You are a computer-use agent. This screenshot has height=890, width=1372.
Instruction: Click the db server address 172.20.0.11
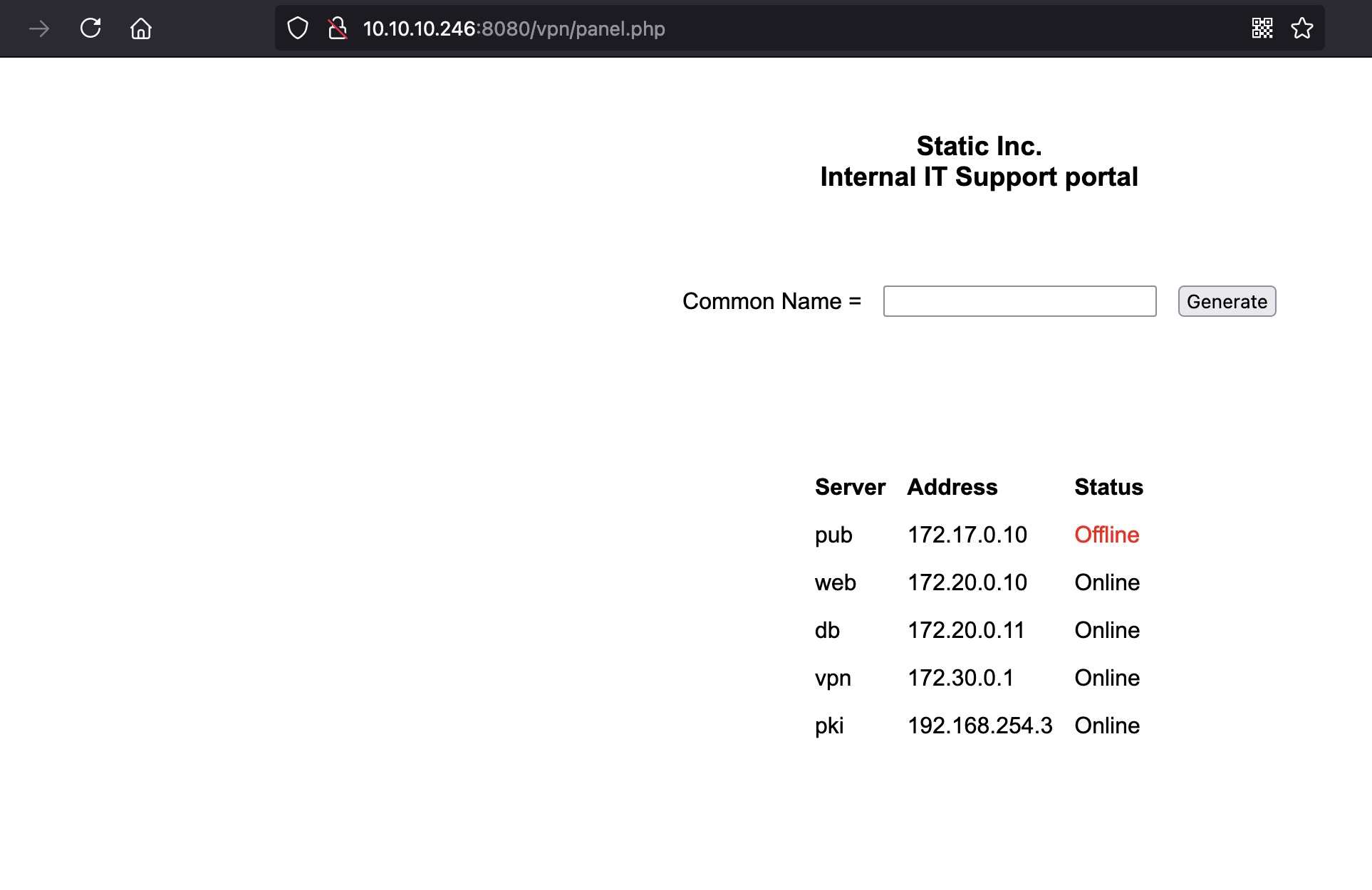[x=965, y=630]
